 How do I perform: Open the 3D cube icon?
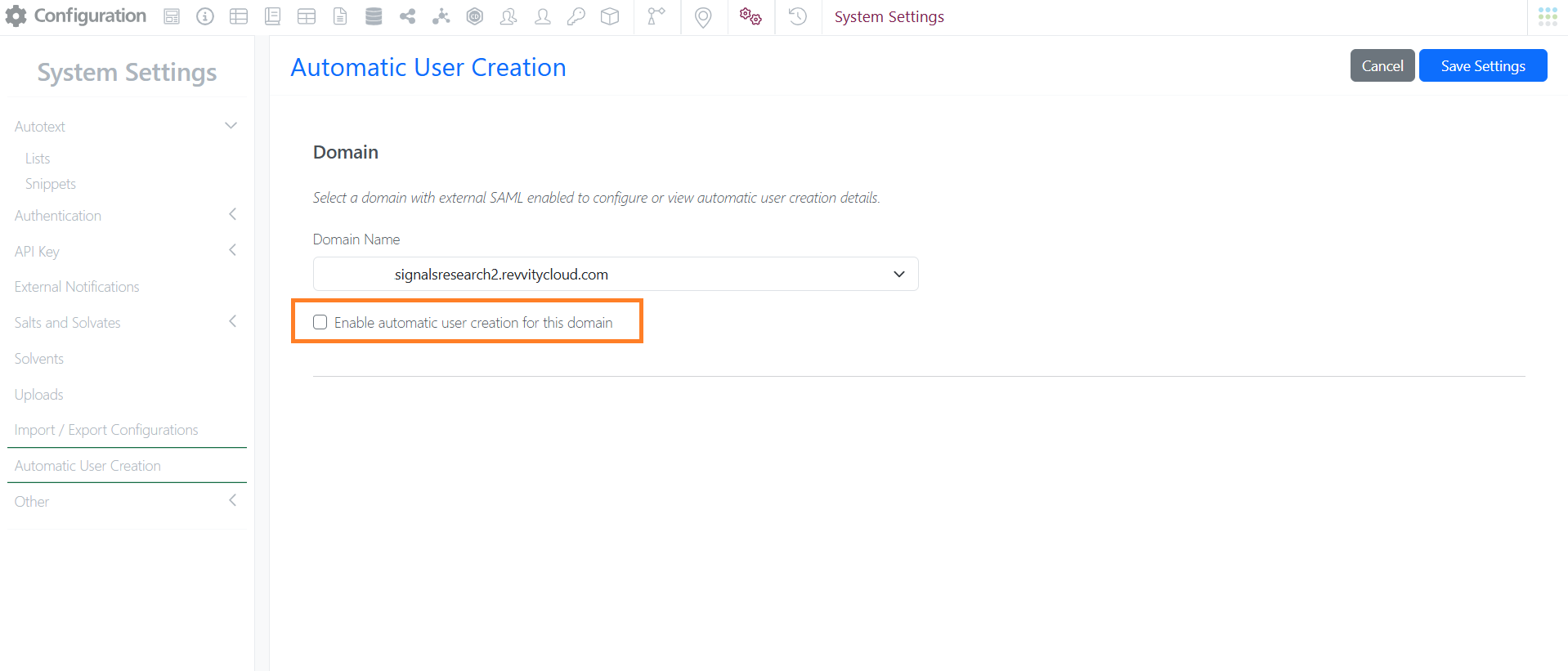click(610, 16)
